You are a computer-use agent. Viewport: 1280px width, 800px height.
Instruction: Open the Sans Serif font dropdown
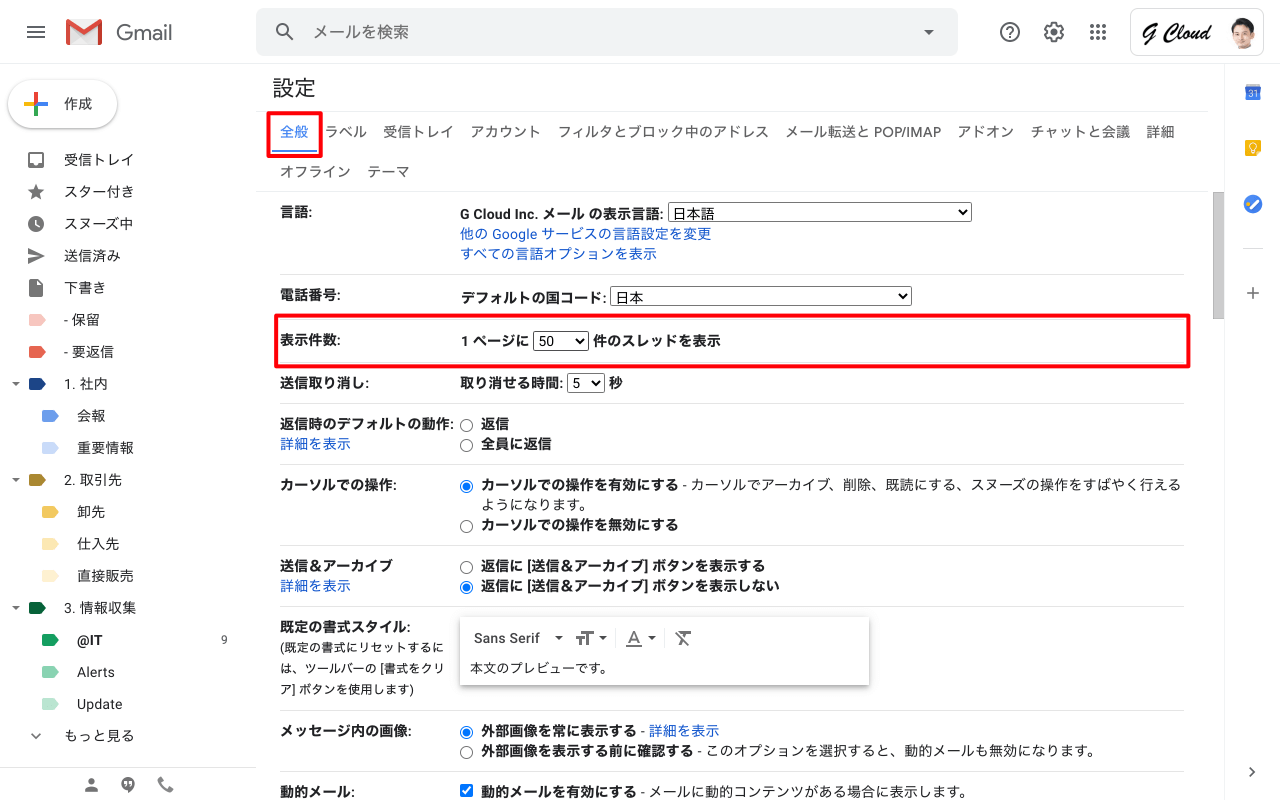pyautogui.click(x=518, y=638)
